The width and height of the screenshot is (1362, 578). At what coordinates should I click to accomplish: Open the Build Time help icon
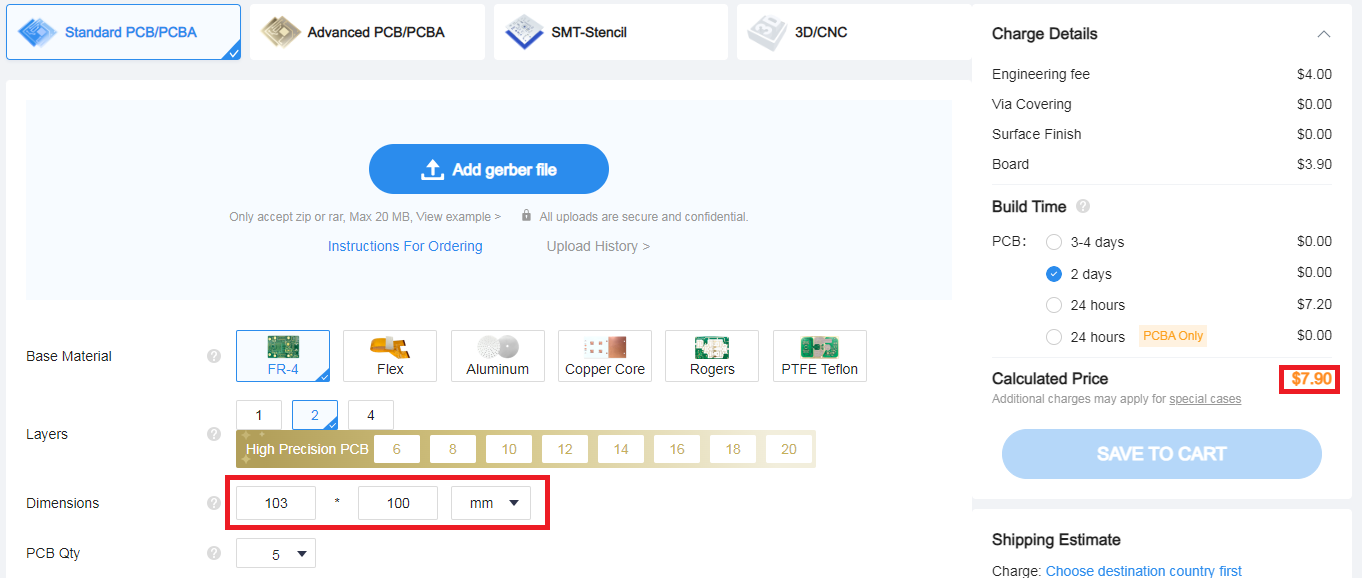tap(1083, 207)
